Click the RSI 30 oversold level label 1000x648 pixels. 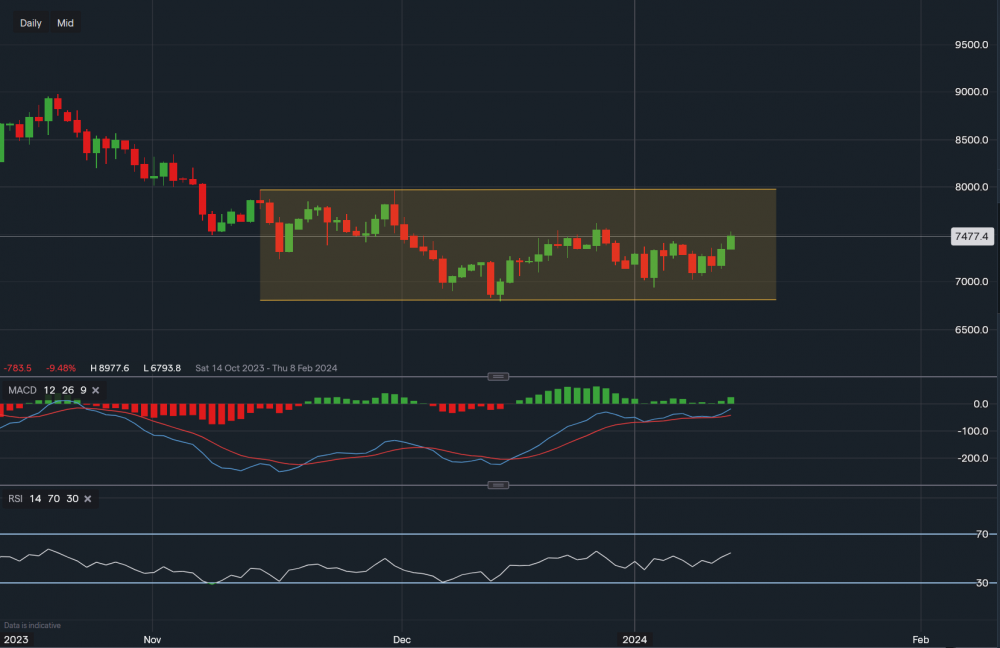coord(982,583)
